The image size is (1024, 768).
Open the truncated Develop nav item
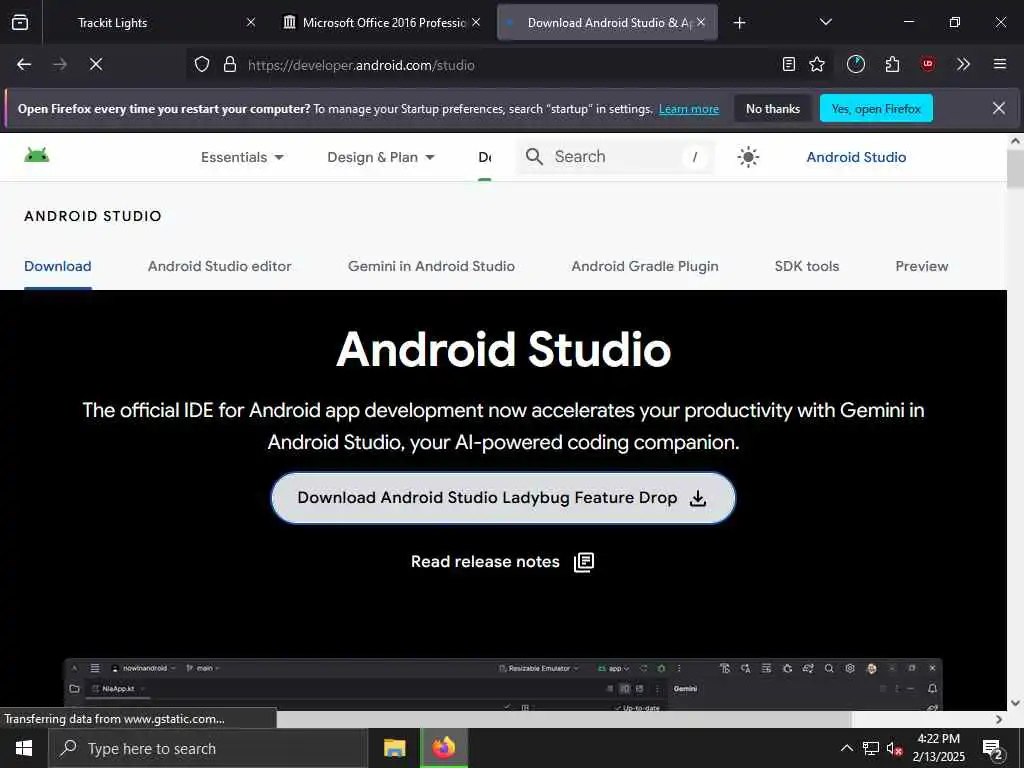(485, 157)
